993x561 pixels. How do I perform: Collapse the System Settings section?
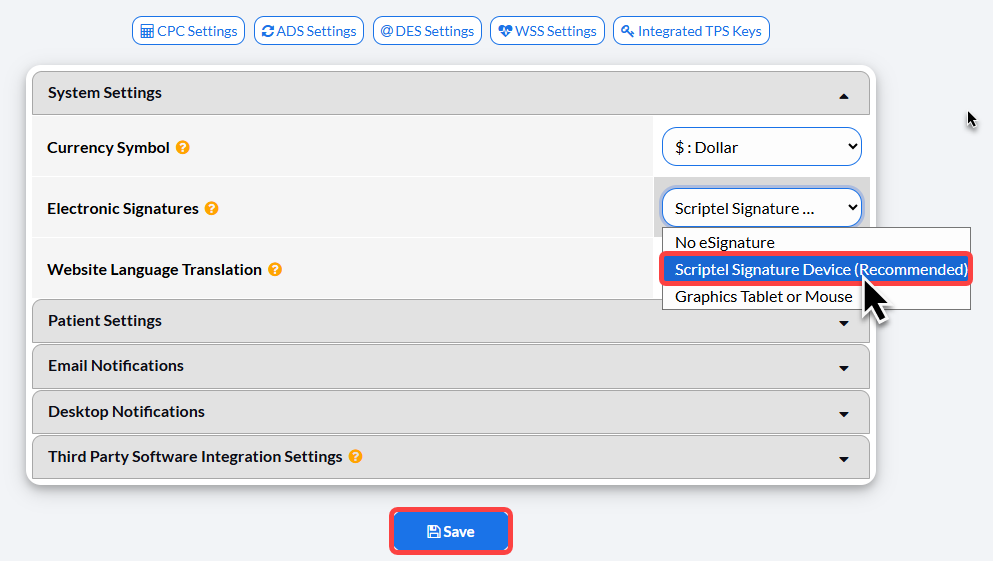pos(844,96)
